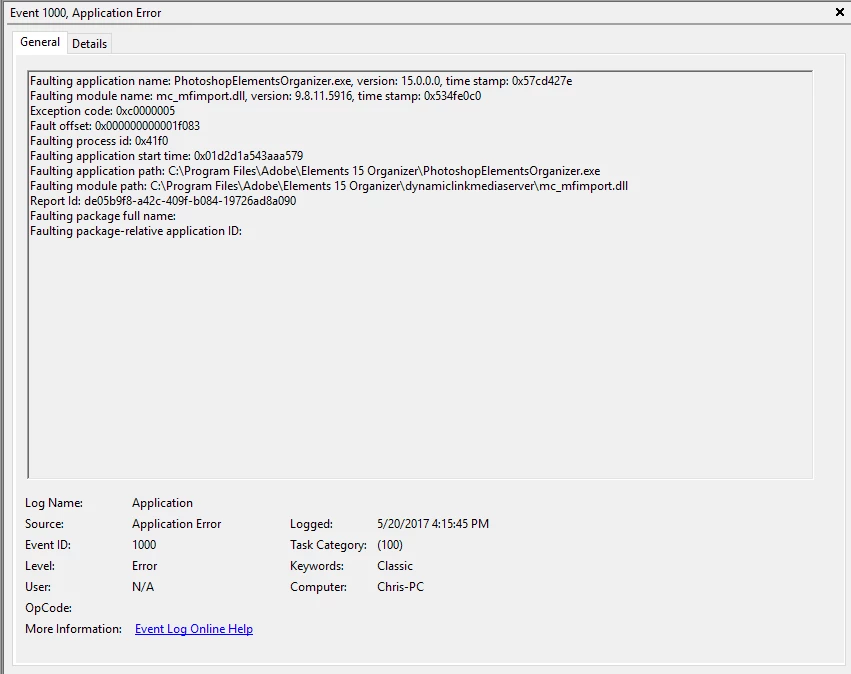Close the Event 1000 details pane
This screenshot has width=851, height=674.
pyautogui.click(x=840, y=12)
